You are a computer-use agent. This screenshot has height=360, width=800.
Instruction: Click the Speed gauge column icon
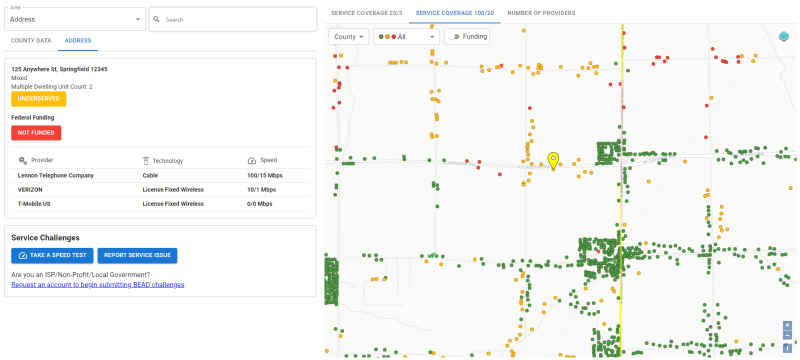[252, 160]
